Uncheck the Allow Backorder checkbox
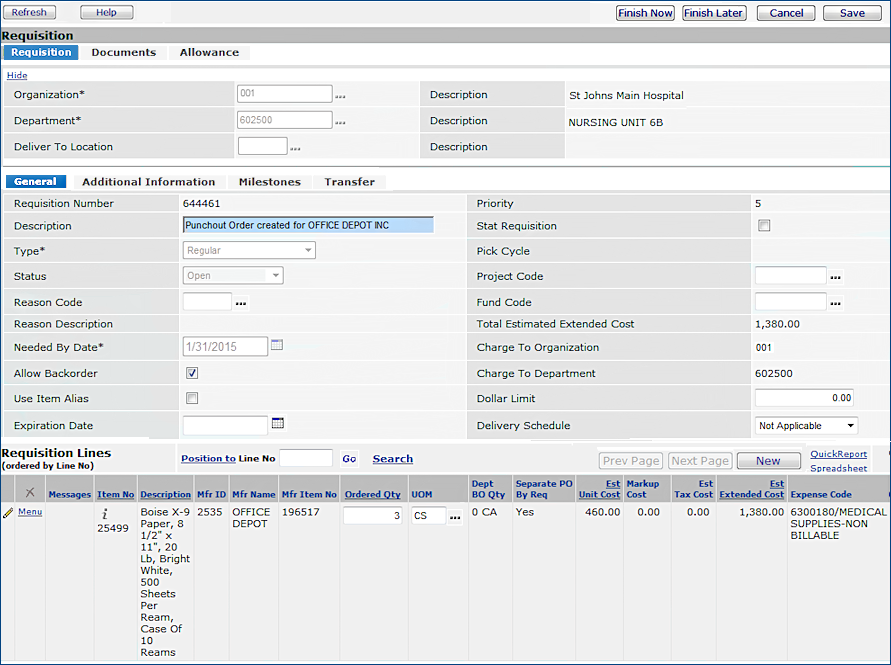Image resolution: width=891 pixels, height=665 pixels. [192, 373]
